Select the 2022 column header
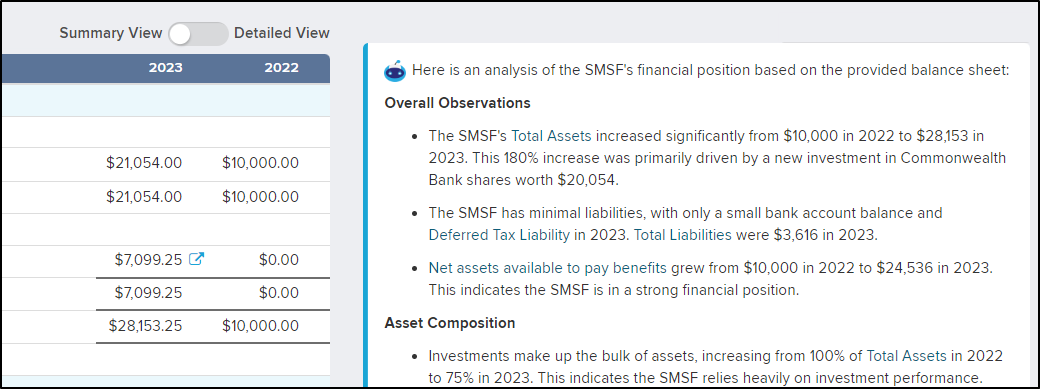 point(281,68)
